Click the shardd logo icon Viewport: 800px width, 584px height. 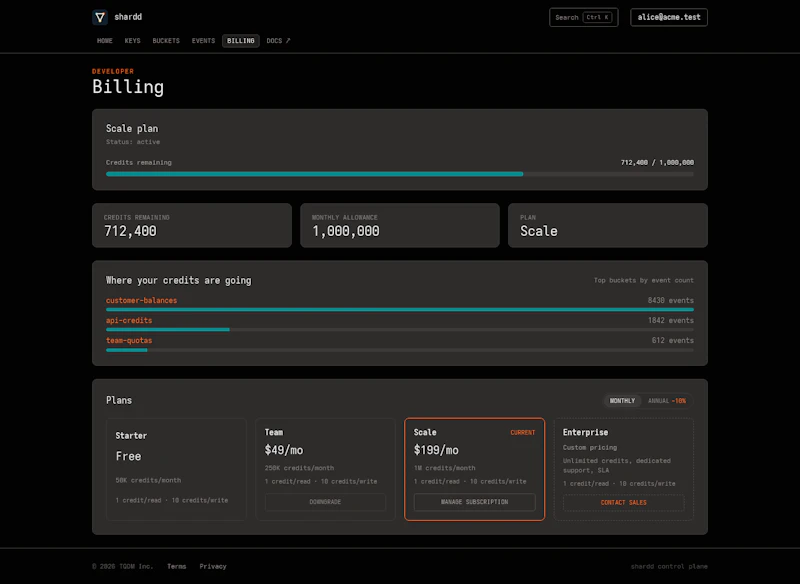pos(100,17)
